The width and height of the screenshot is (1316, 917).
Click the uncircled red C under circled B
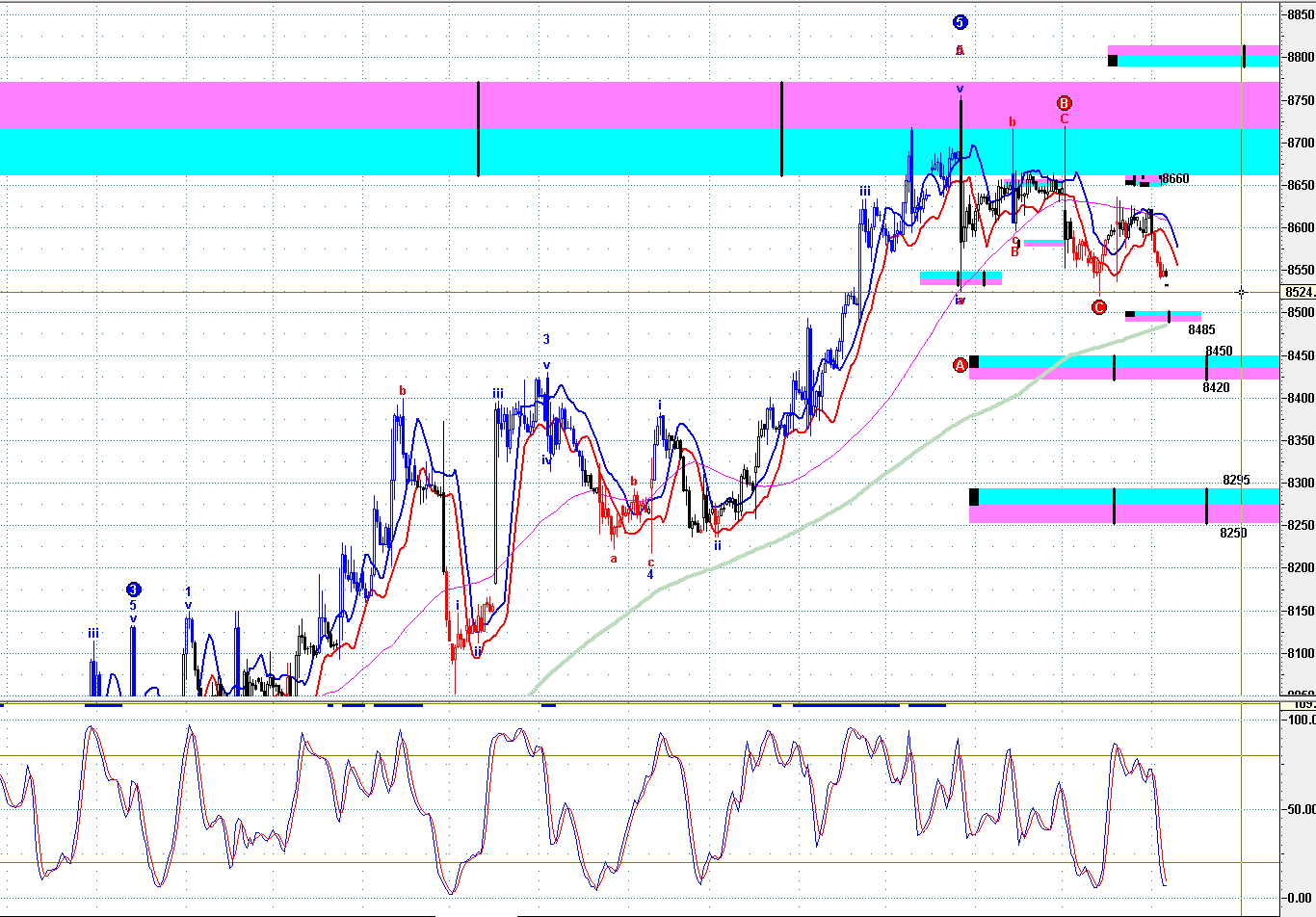1065,119
